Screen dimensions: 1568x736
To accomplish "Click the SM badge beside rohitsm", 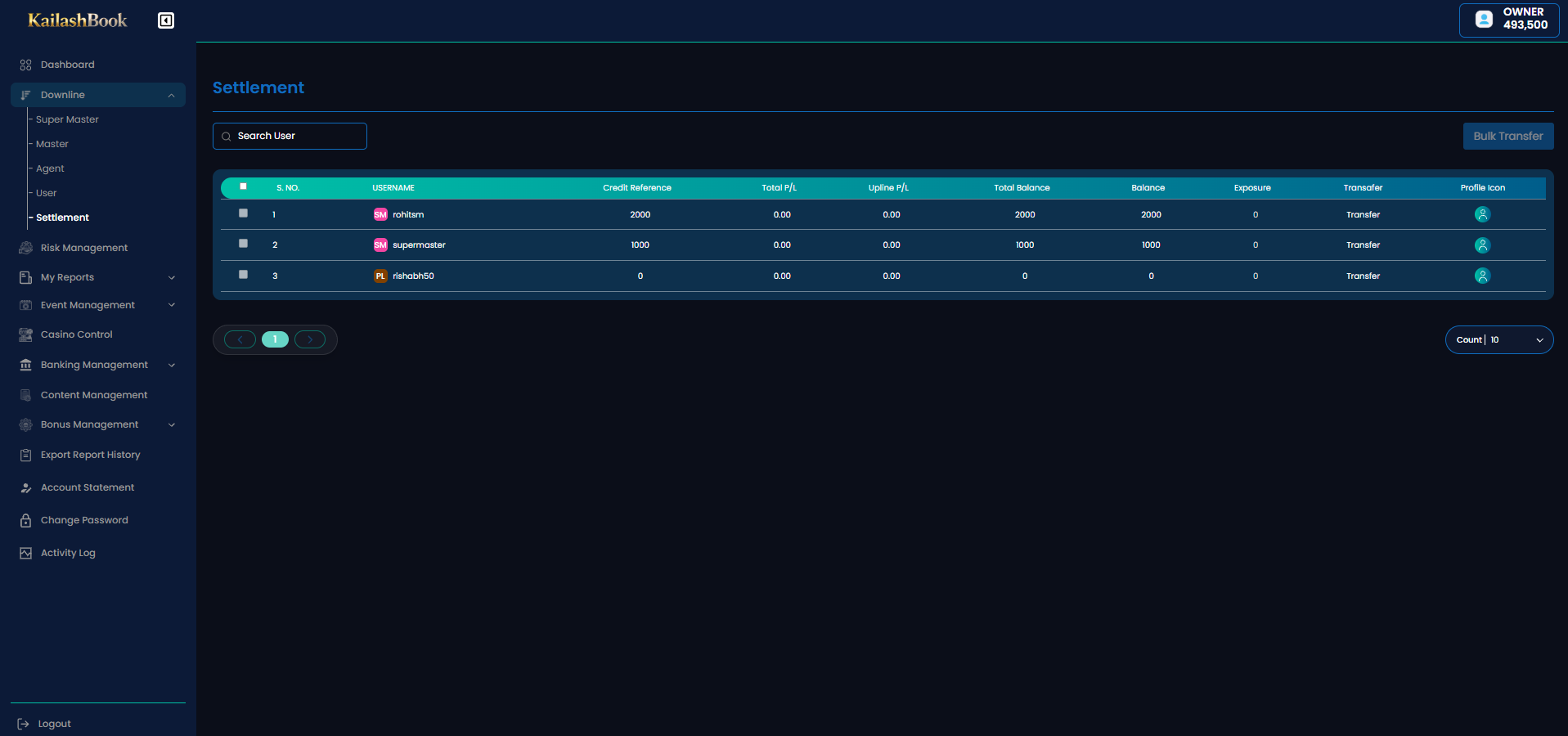I will click(x=380, y=214).
